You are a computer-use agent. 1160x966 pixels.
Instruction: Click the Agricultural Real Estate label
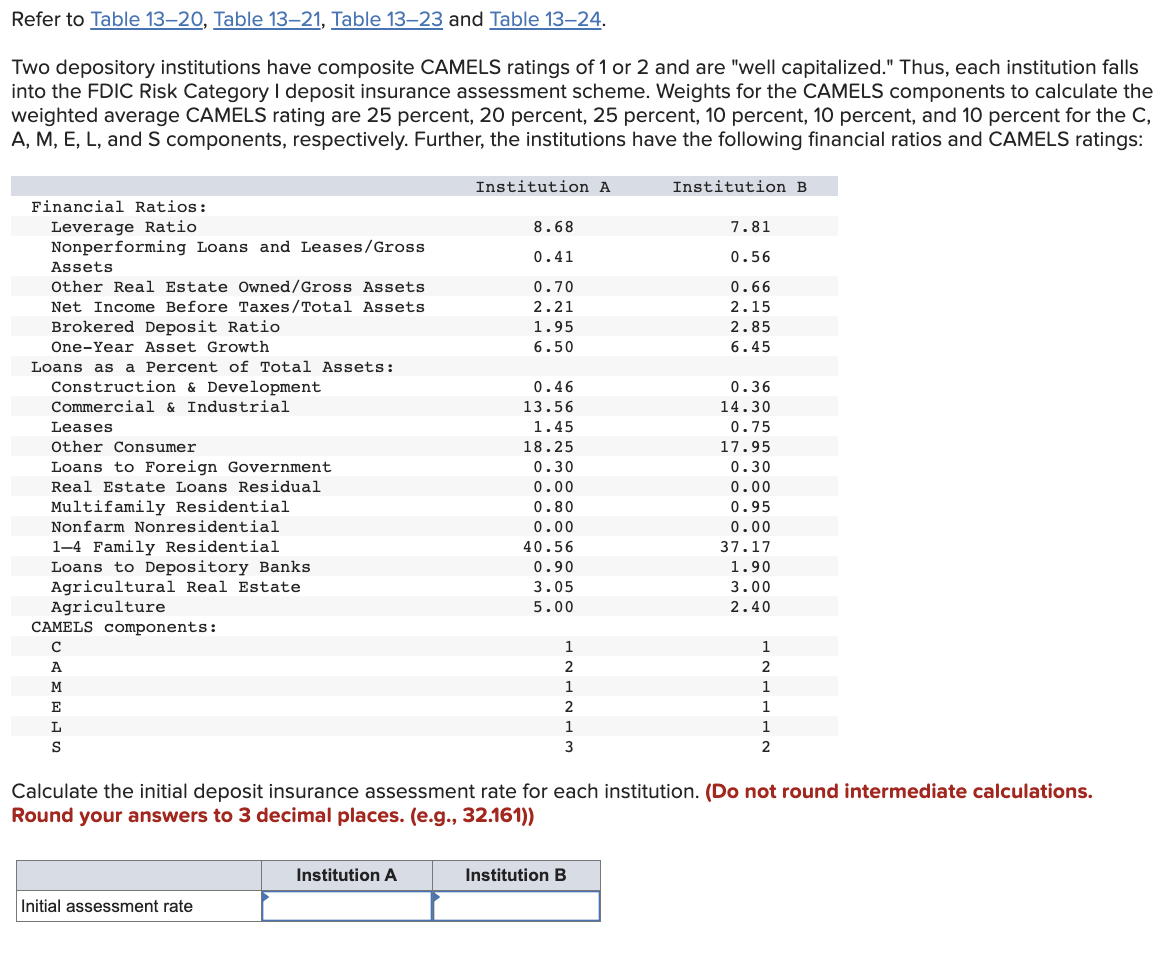click(176, 587)
